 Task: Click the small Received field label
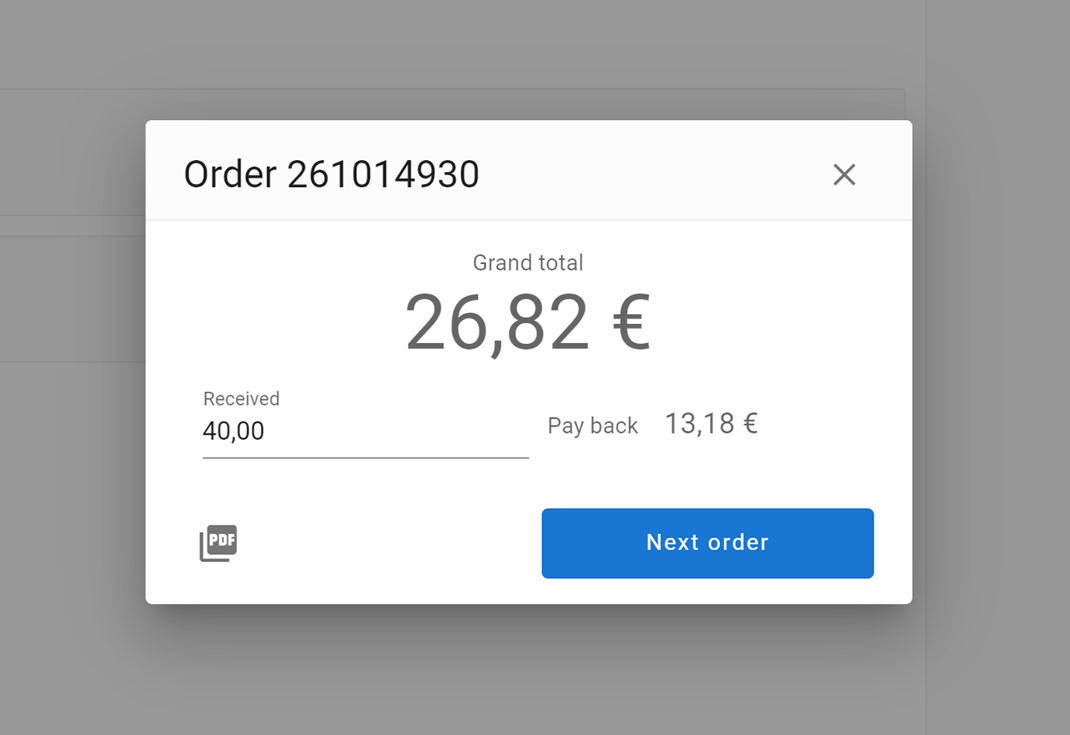[x=241, y=399]
